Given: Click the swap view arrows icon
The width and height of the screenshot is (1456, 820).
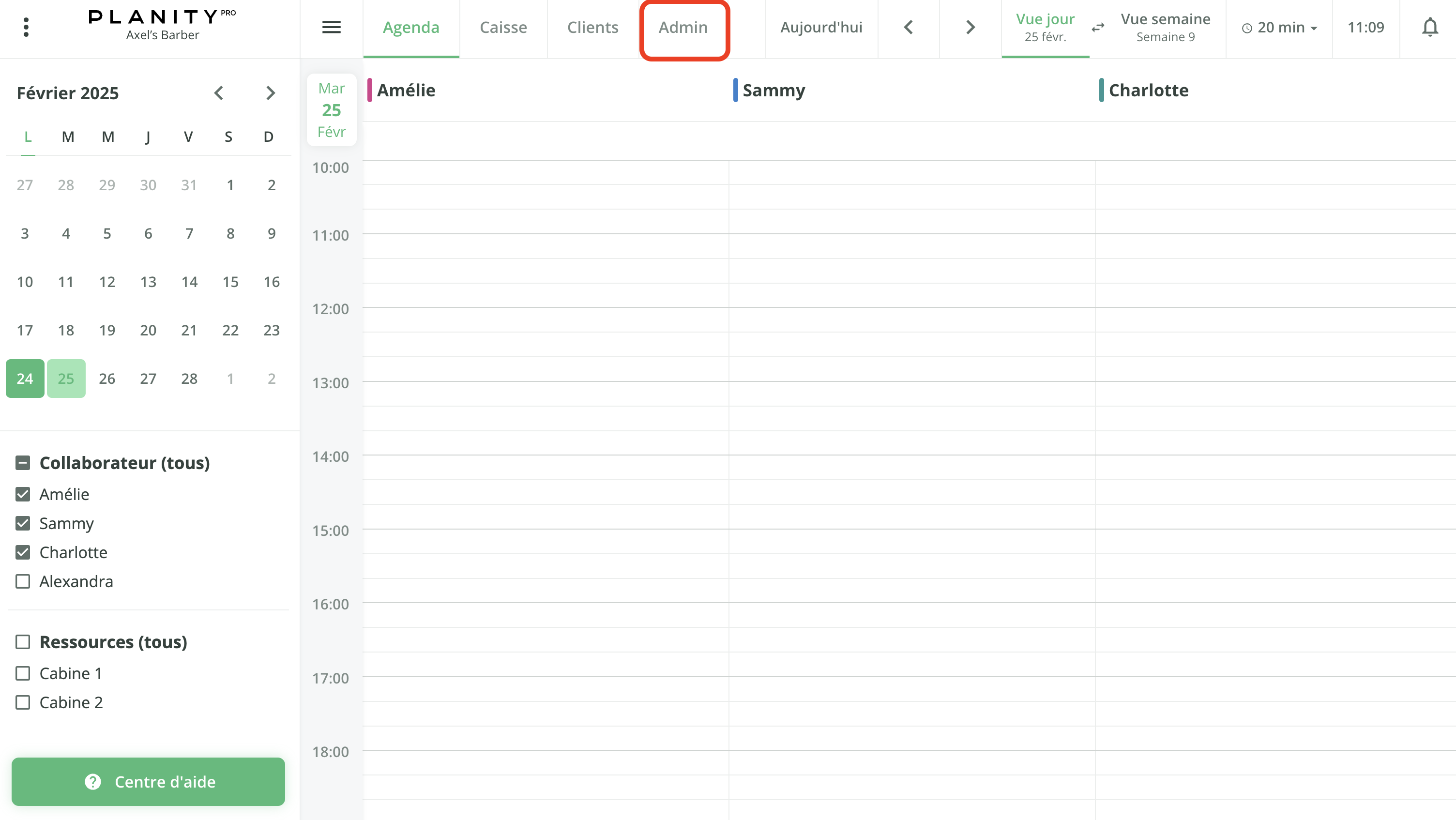Looking at the screenshot, I should tap(1098, 27).
